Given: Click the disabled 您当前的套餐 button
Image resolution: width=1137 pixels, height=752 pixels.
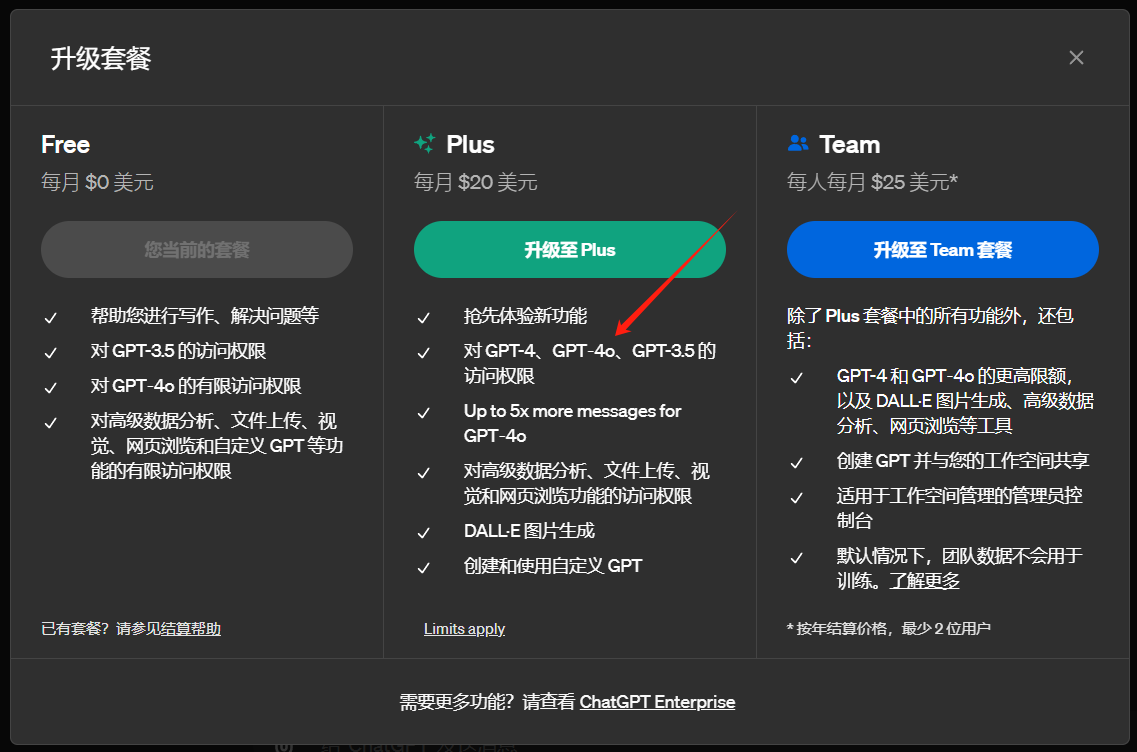Looking at the screenshot, I should pos(197,249).
